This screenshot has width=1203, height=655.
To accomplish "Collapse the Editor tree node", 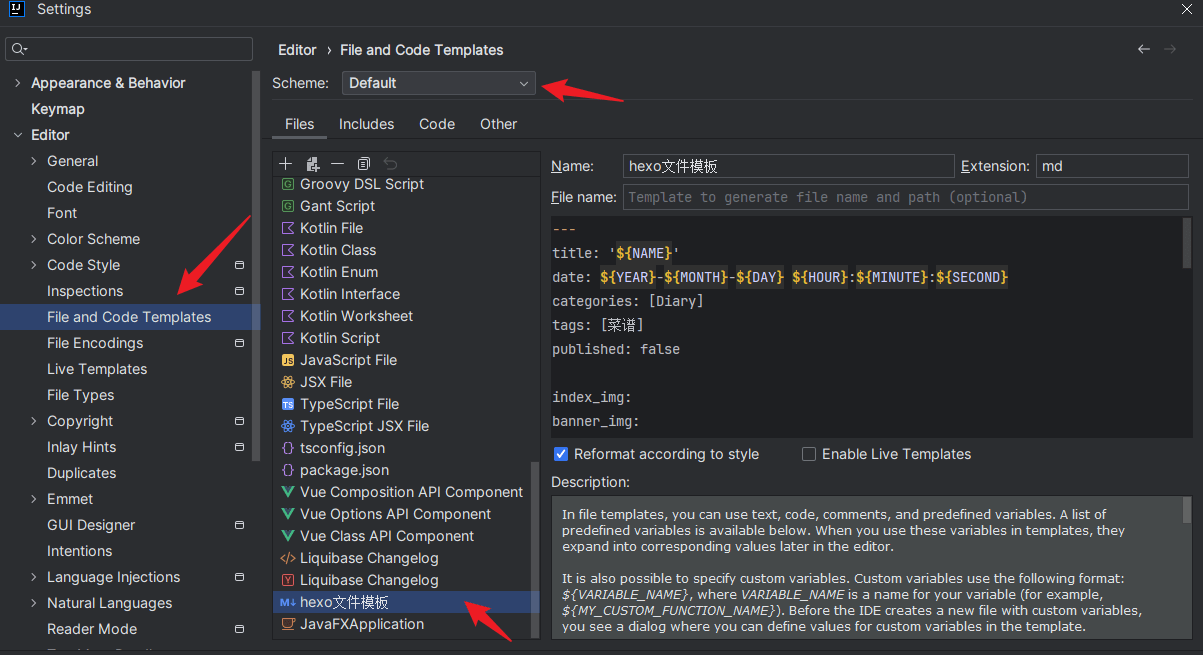I will (x=17, y=135).
